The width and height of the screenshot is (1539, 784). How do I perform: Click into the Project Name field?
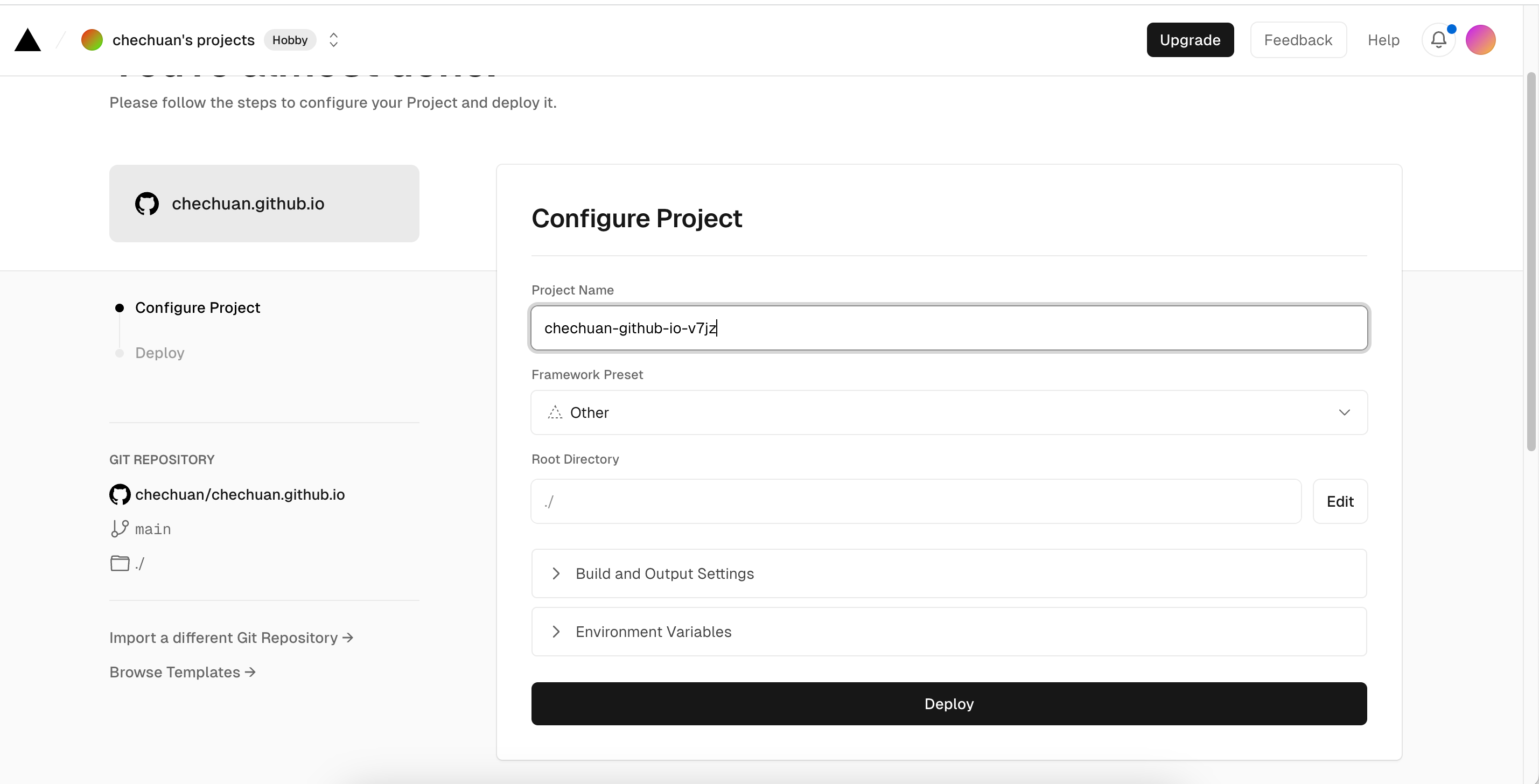click(949, 327)
